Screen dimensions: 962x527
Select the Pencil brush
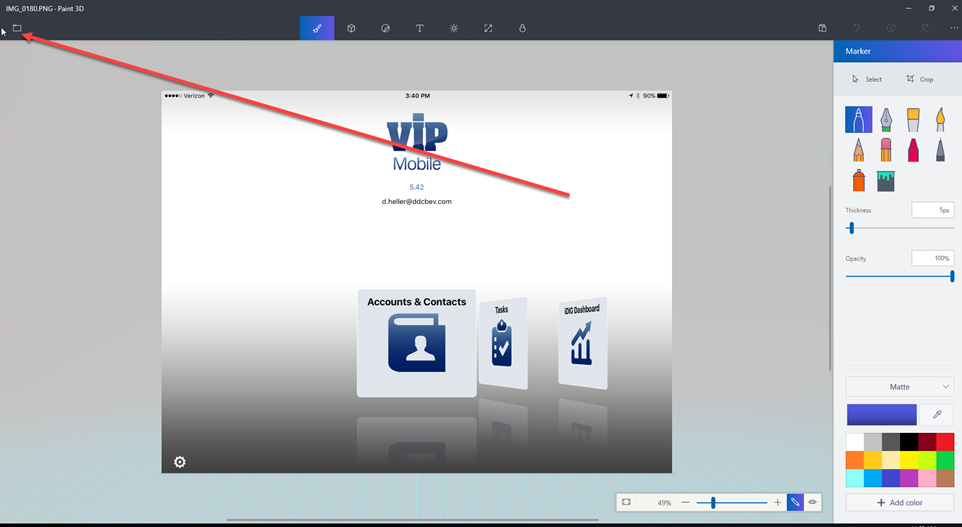tap(858, 150)
